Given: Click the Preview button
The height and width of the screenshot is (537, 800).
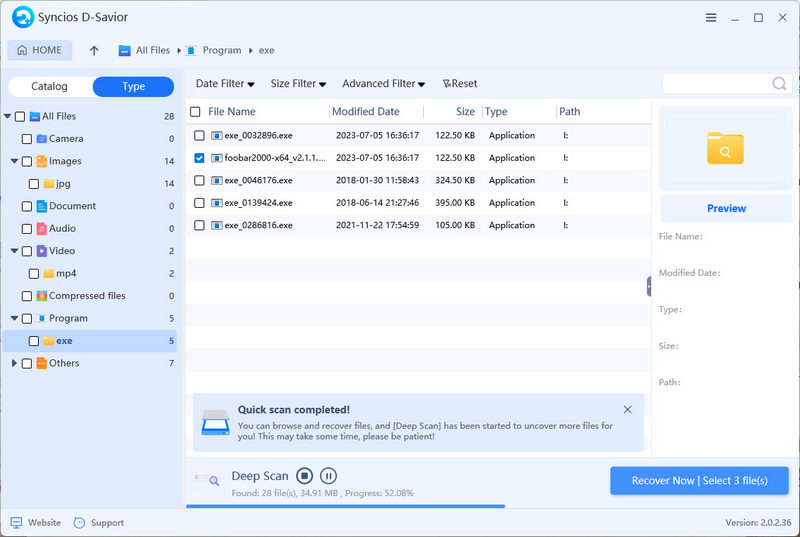Looking at the screenshot, I should click(726, 209).
